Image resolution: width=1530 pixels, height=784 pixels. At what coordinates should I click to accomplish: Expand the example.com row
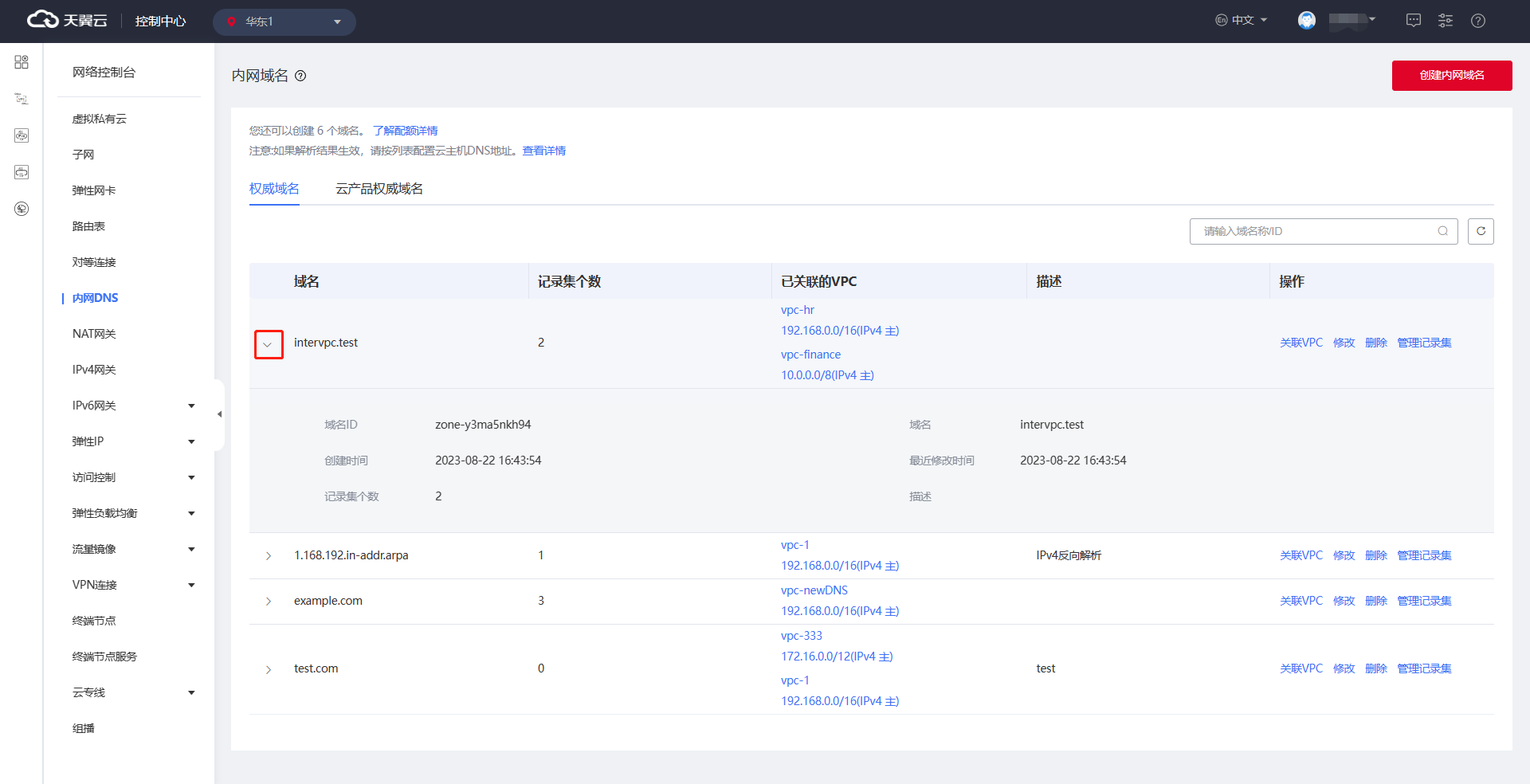(269, 602)
